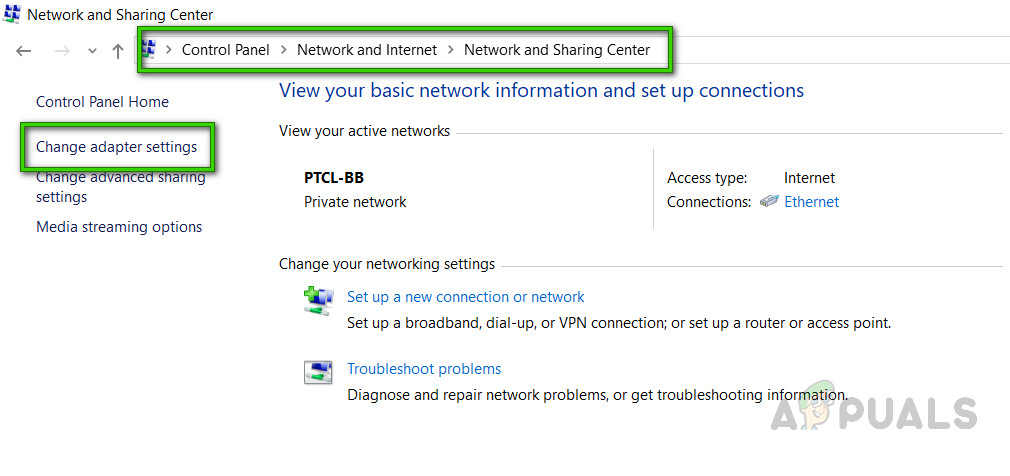Open the recent locations dropdown chevron
The image size is (1010, 476).
click(x=92, y=52)
